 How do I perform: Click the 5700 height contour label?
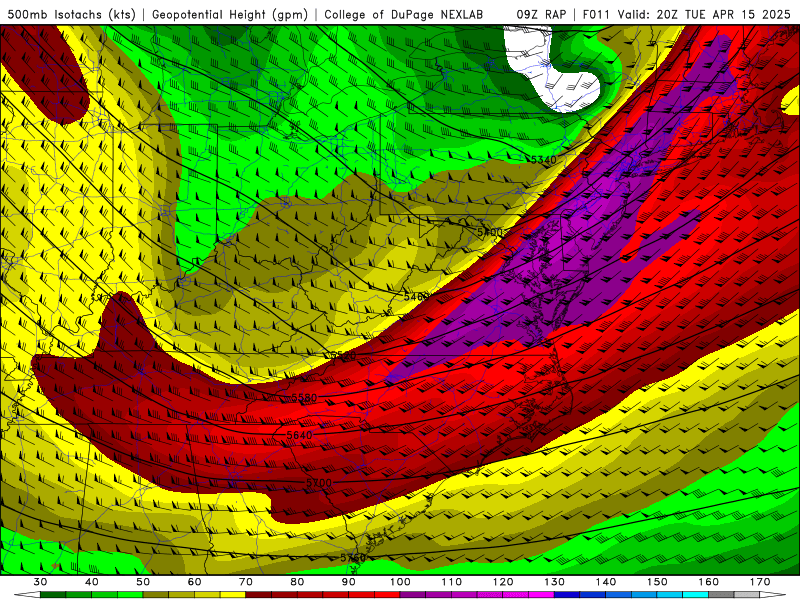tap(319, 483)
